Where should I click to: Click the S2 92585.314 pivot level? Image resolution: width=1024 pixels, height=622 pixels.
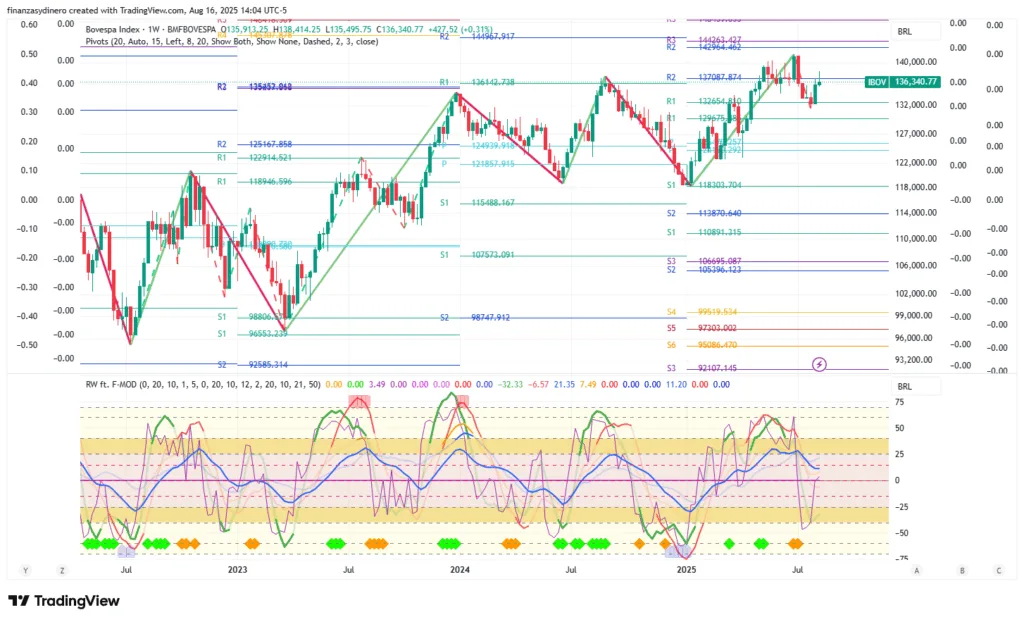coord(253,365)
